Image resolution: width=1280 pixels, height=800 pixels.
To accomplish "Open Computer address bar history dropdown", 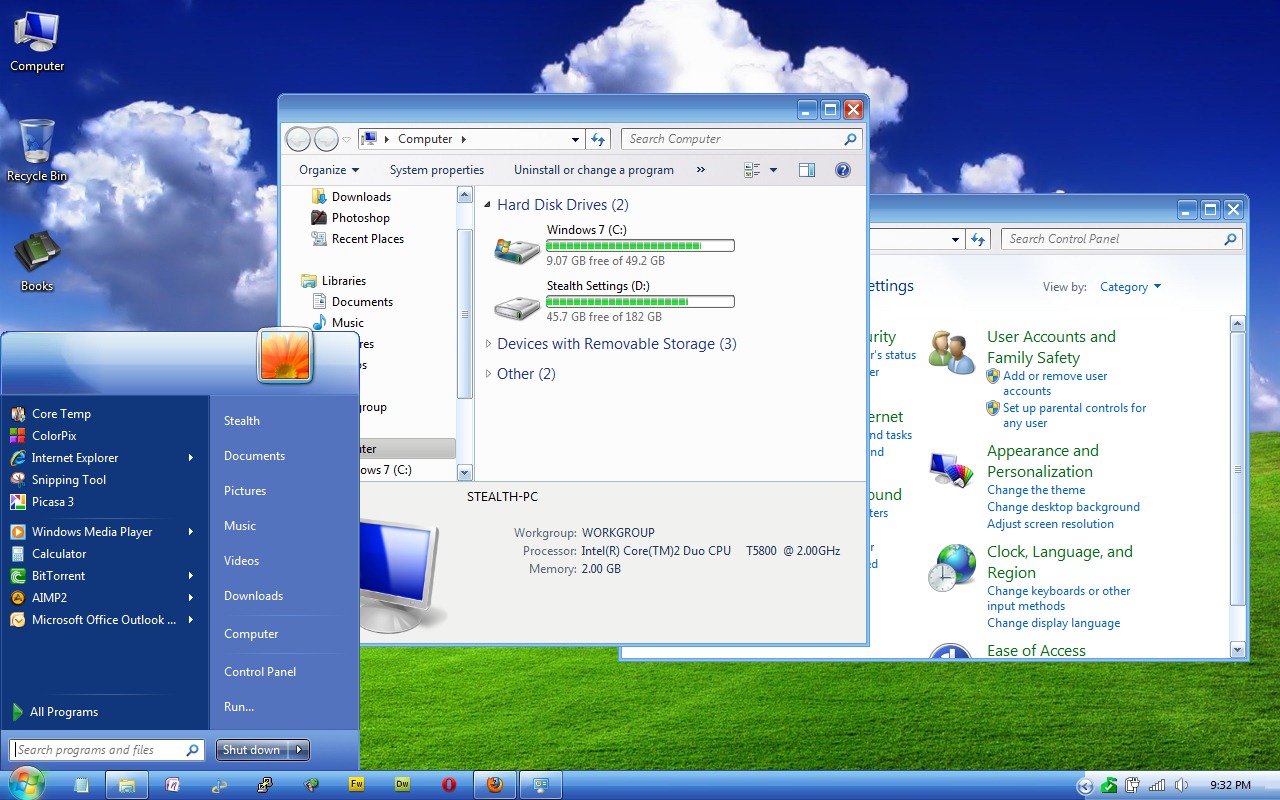I will 575,139.
